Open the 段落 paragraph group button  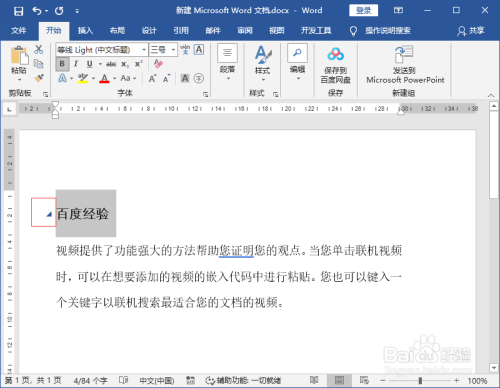point(227,63)
